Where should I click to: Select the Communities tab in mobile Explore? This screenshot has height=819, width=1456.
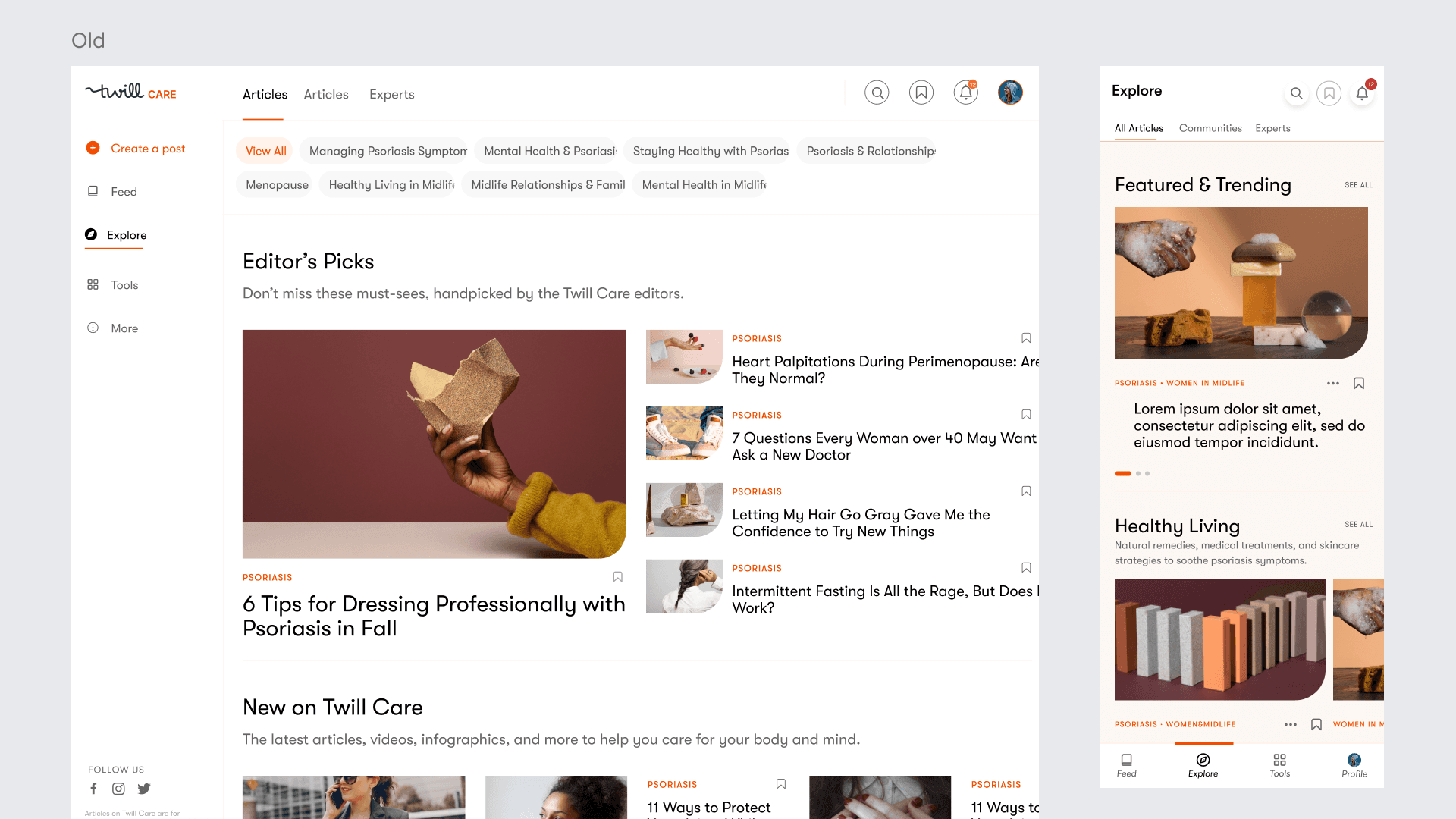coord(1210,128)
